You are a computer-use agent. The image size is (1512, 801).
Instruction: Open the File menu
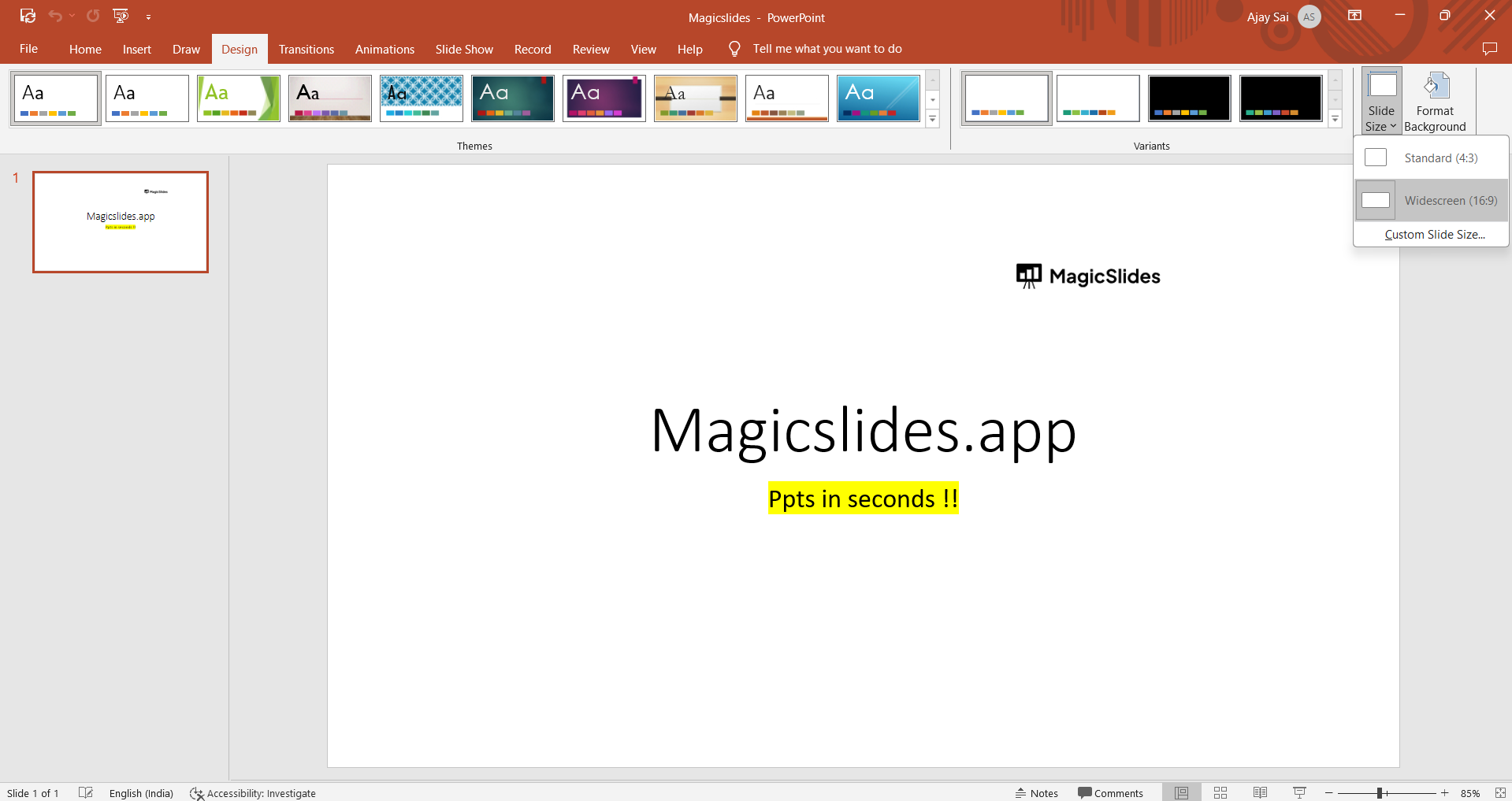click(28, 49)
